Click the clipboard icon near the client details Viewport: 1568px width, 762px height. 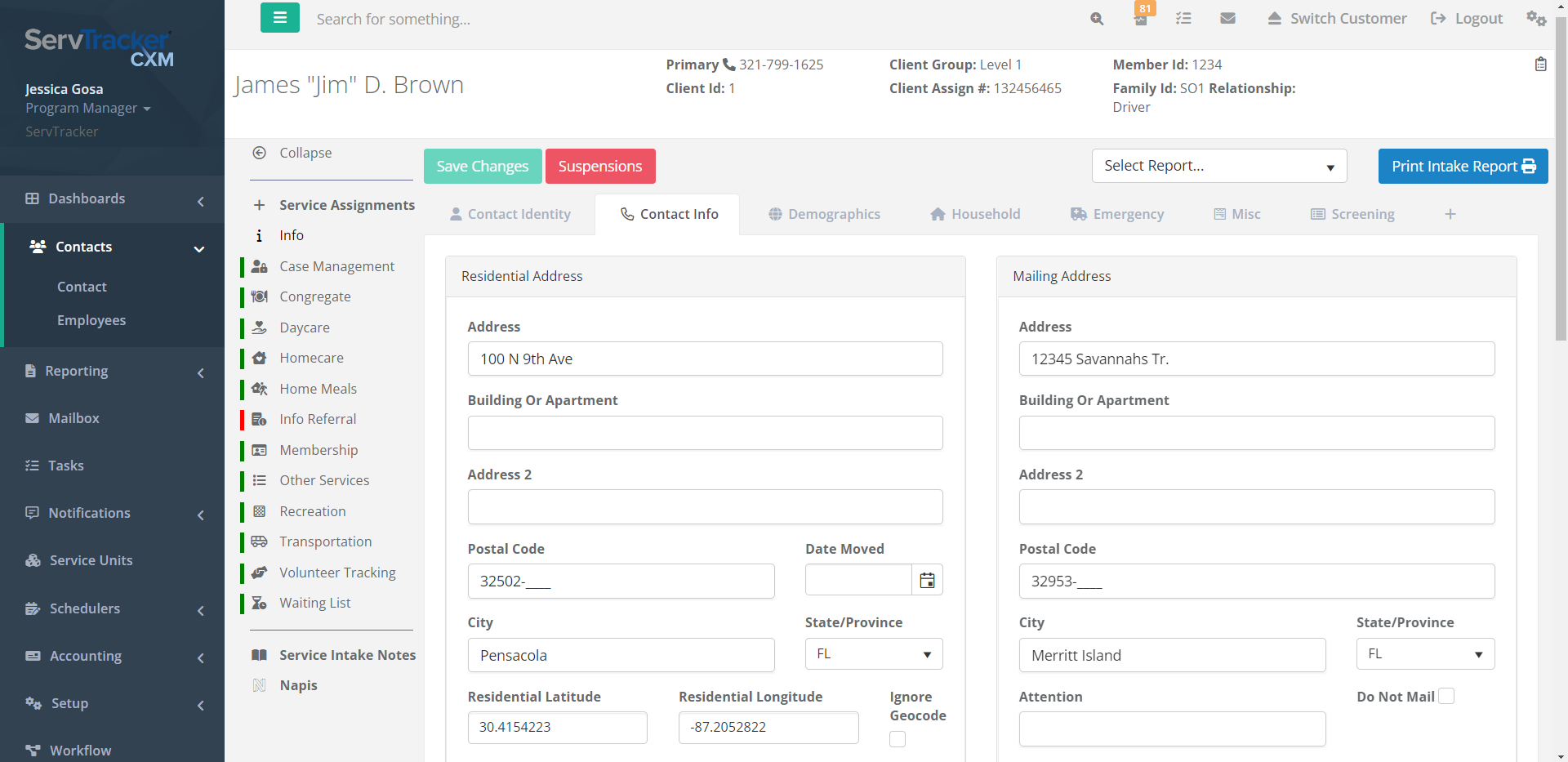click(1542, 64)
